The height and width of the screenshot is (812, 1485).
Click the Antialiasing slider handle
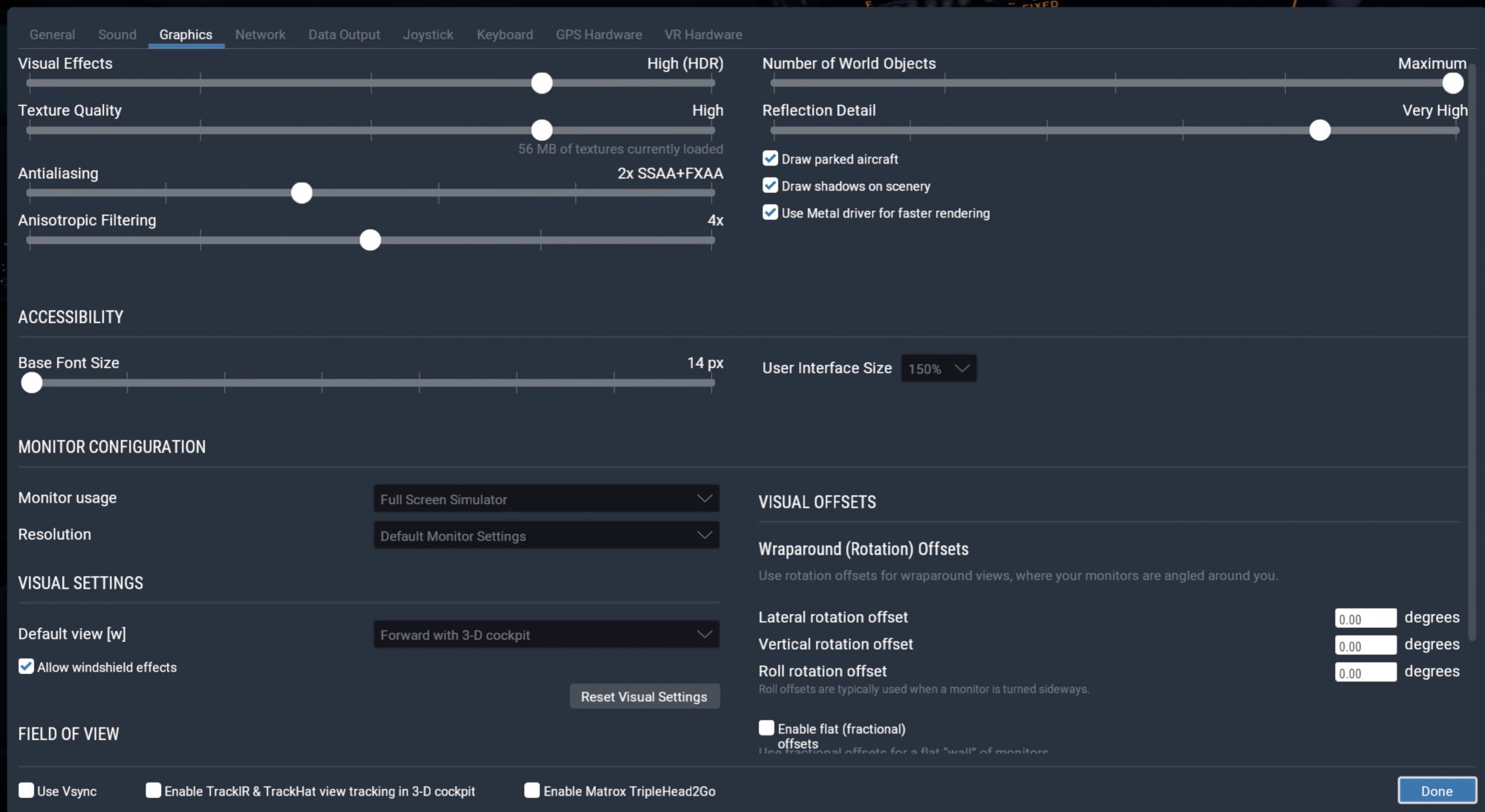coord(301,193)
